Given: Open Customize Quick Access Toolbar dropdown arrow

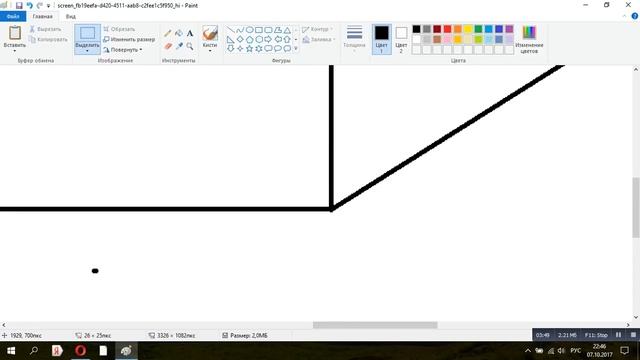Looking at the screenshot, I should [49, 6].
